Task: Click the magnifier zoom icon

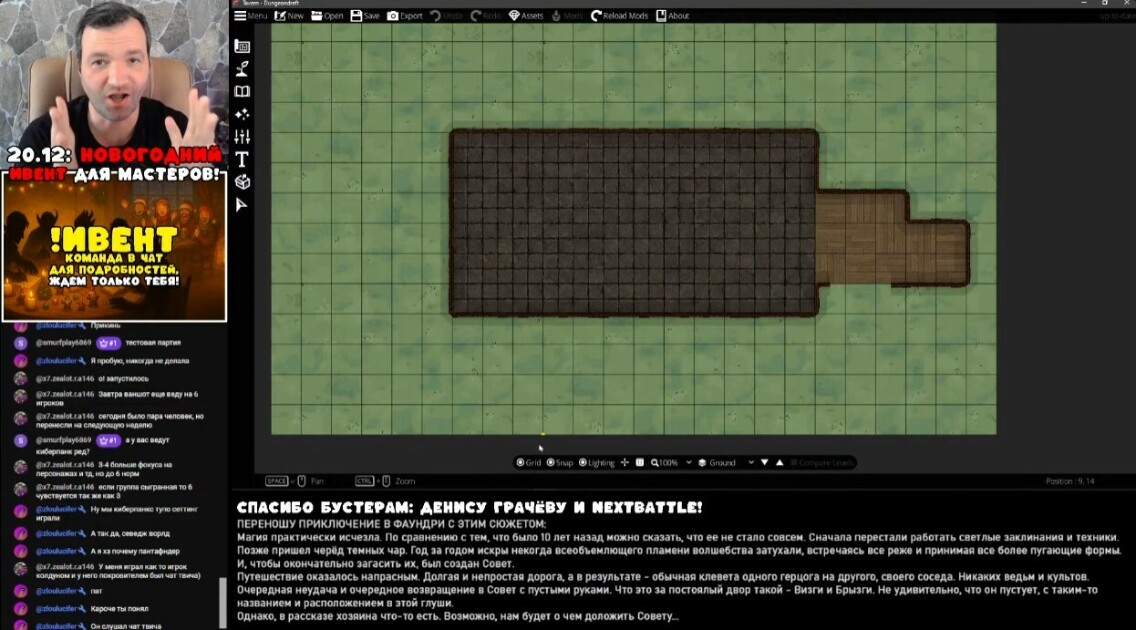Action: pyautogui.click(x=655, y=463)
